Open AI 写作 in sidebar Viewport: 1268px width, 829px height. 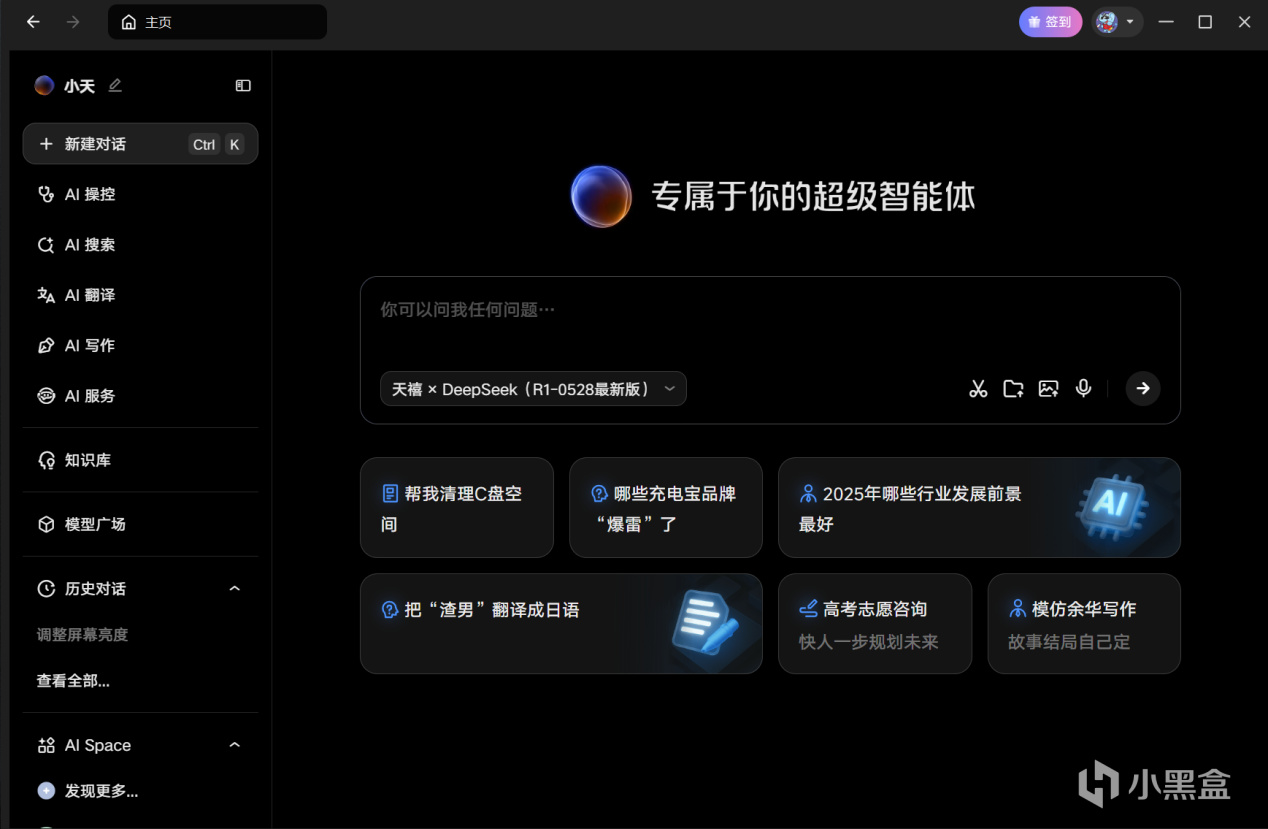(140, 345)
